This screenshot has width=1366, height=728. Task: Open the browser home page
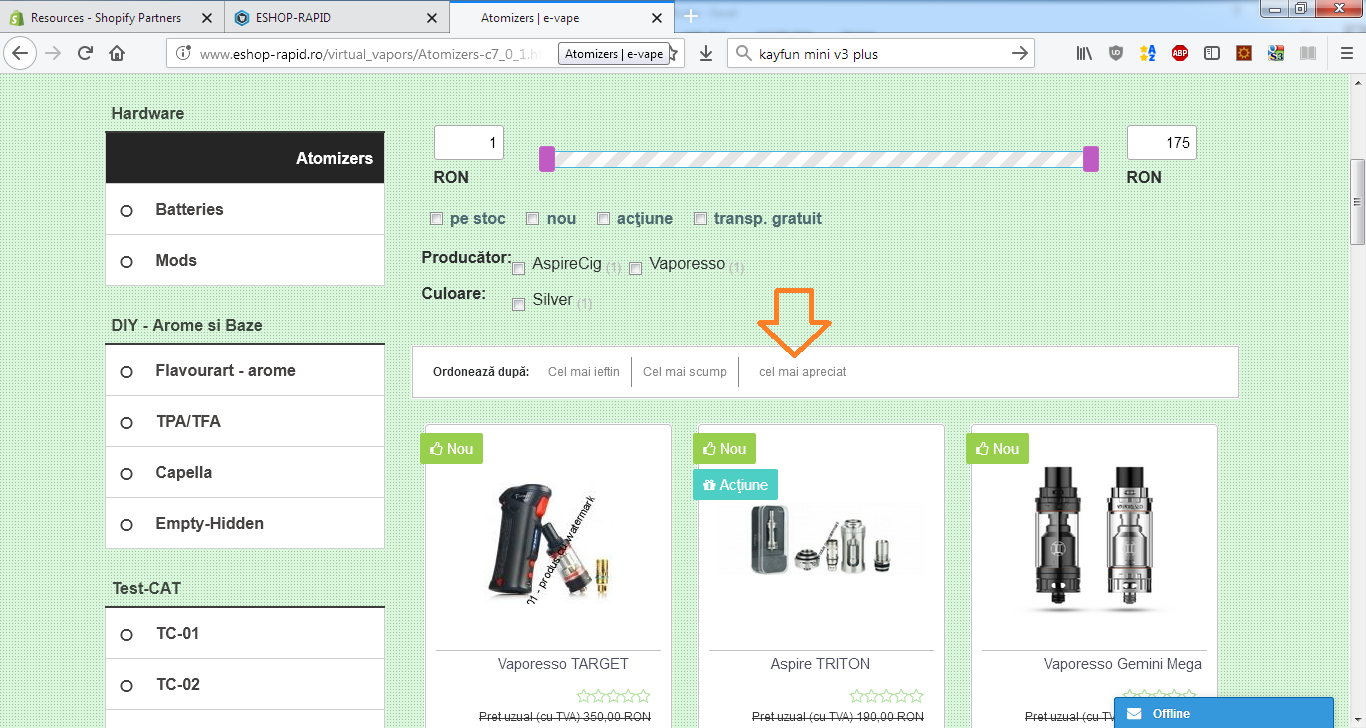[118, 53]
